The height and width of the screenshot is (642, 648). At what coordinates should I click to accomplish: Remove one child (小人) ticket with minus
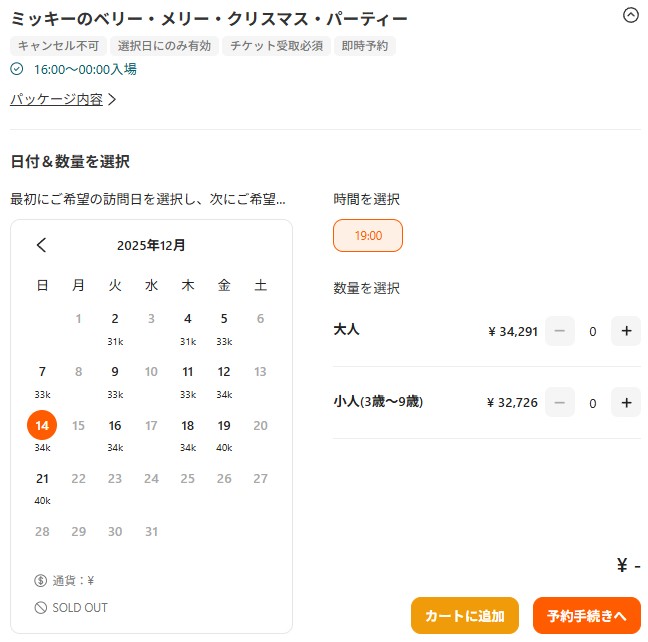(560, 402)
